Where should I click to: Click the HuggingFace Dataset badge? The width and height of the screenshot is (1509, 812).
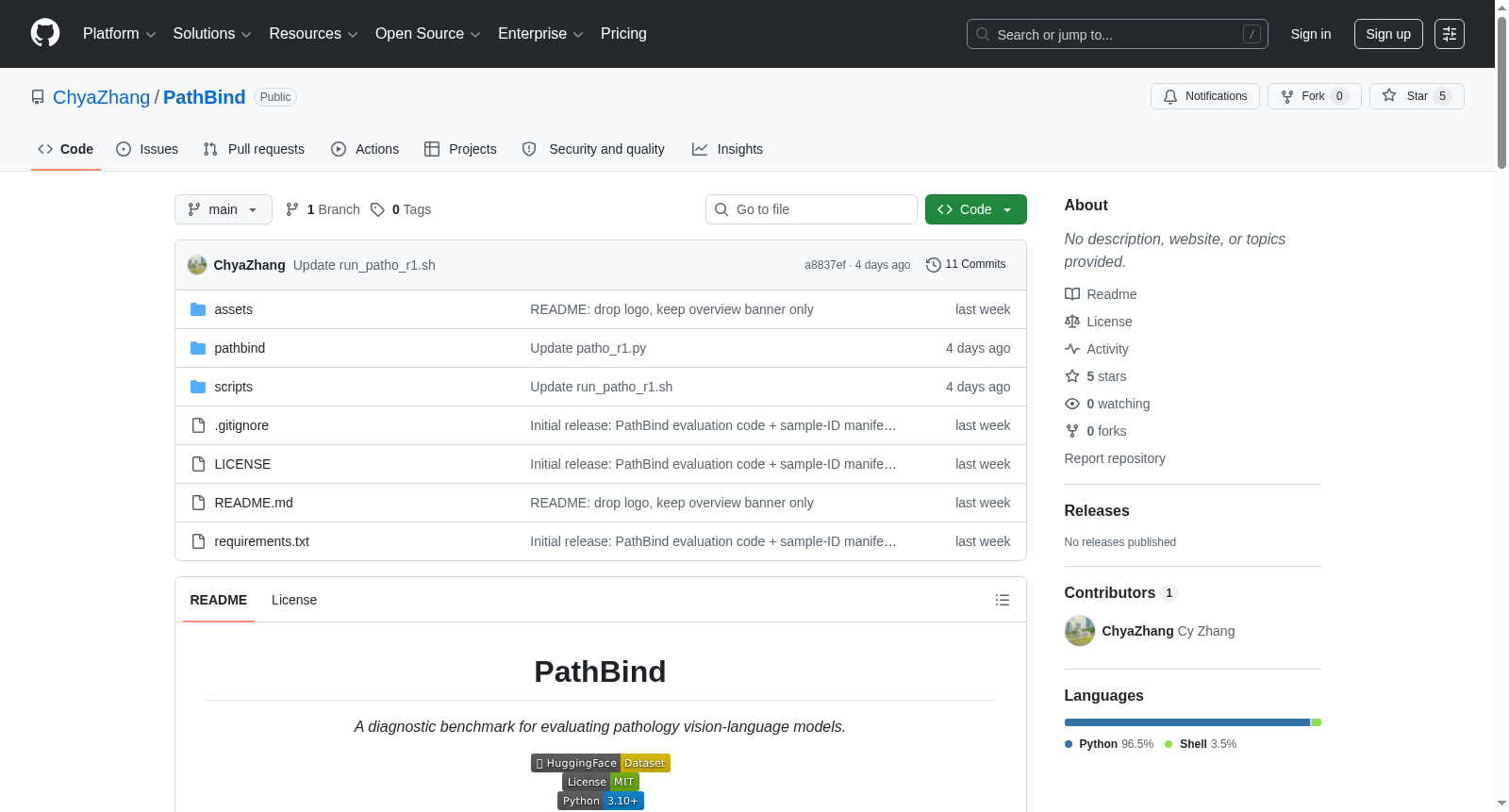pyautogui.click(x=601, y=763)
